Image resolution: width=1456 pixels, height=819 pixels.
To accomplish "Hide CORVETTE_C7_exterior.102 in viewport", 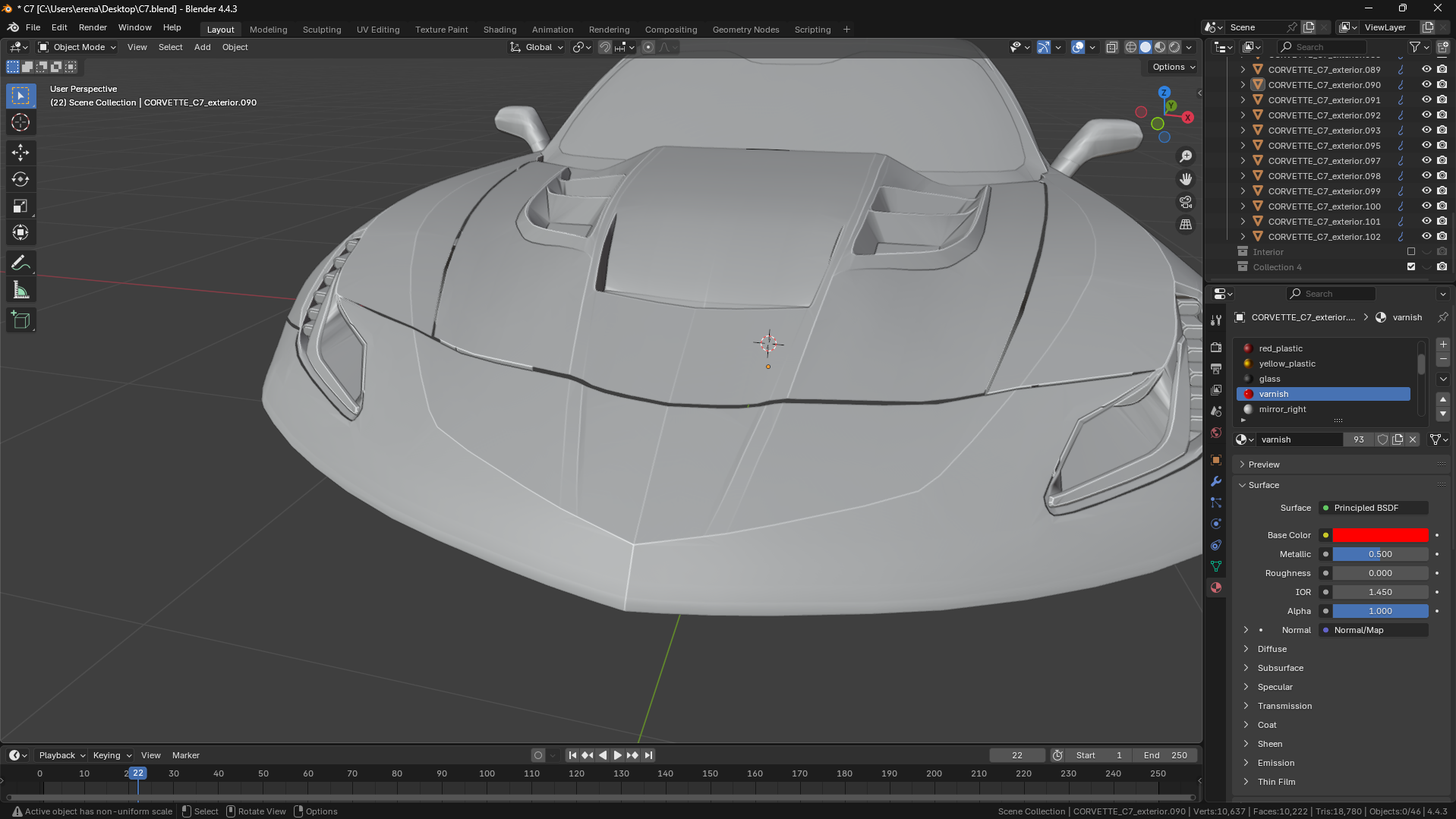I will [1426, 237].
